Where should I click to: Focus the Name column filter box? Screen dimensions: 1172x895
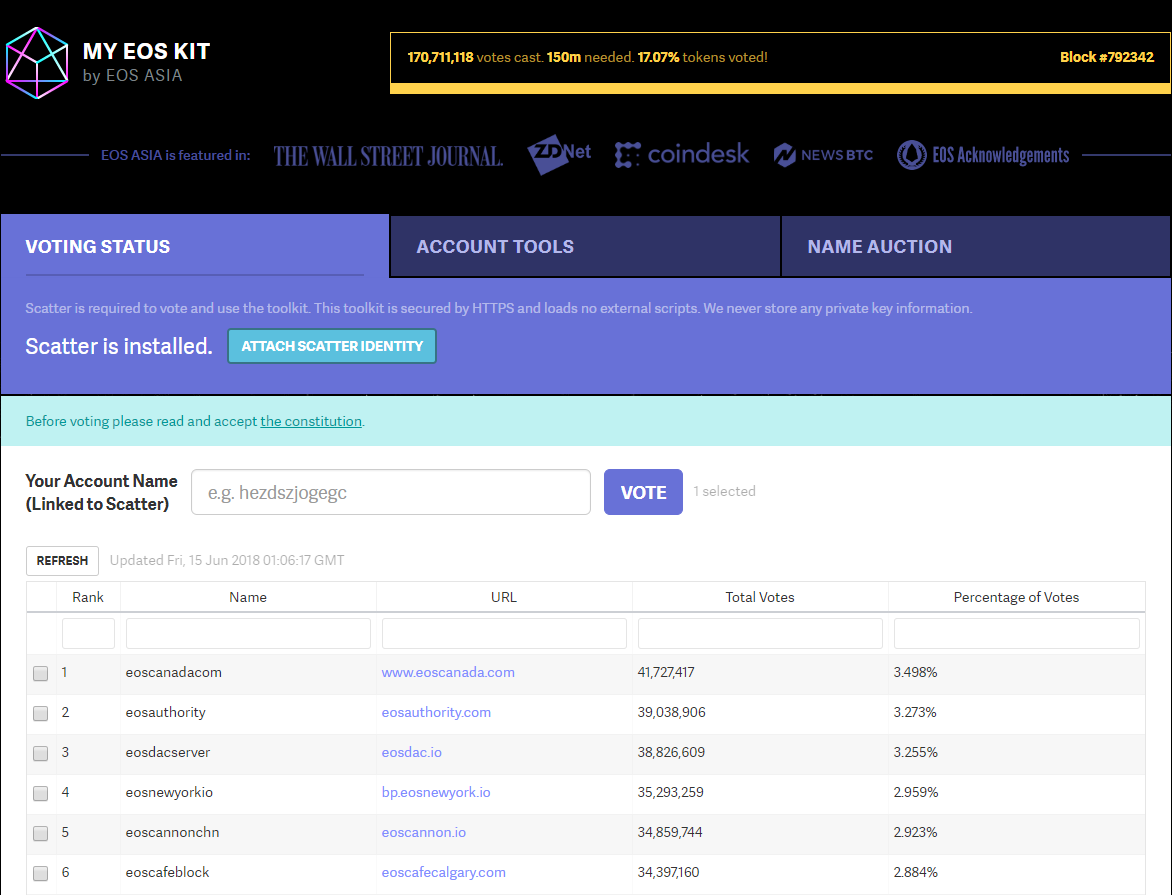pyautogui.click(x=248, y=633)
